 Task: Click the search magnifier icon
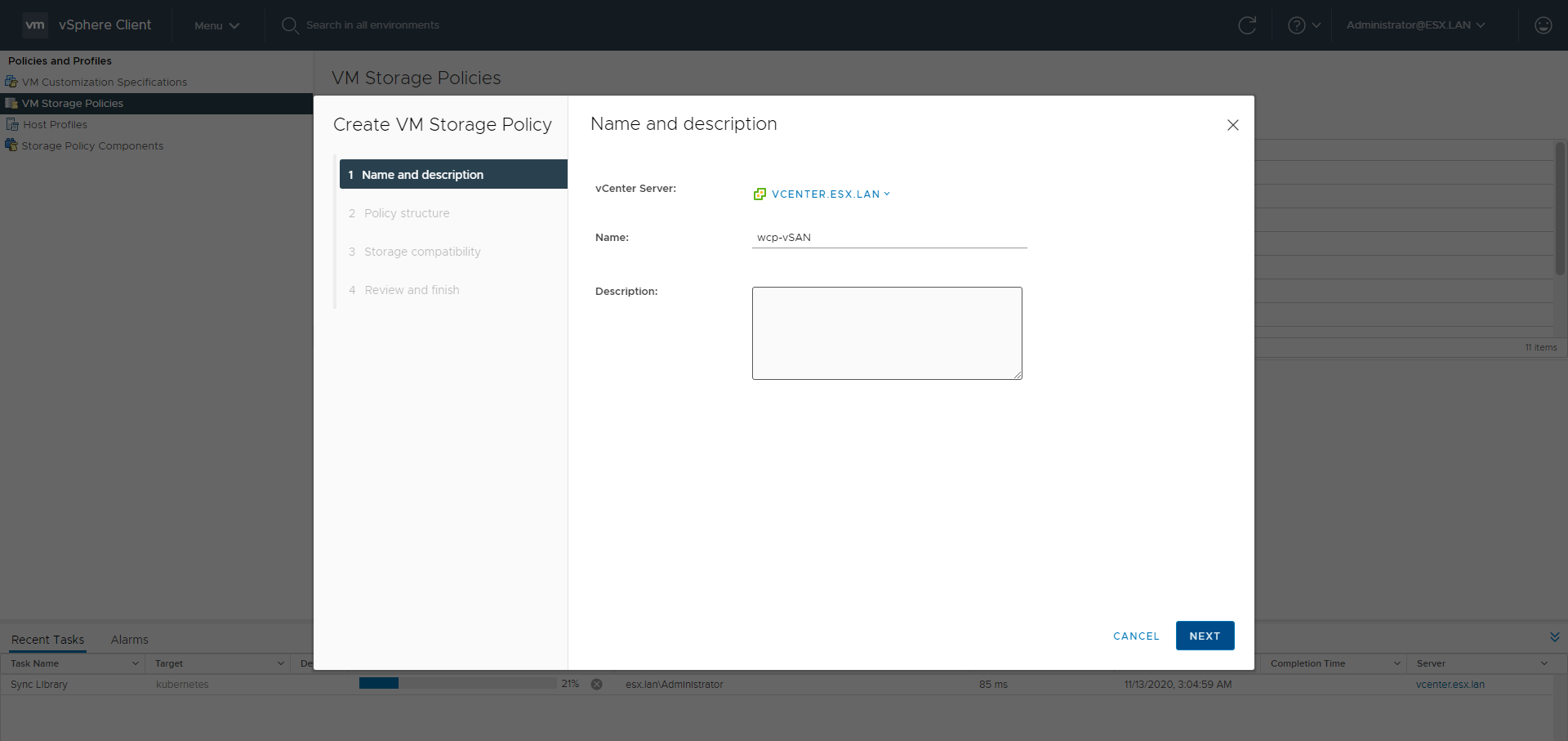pos(289,25)
